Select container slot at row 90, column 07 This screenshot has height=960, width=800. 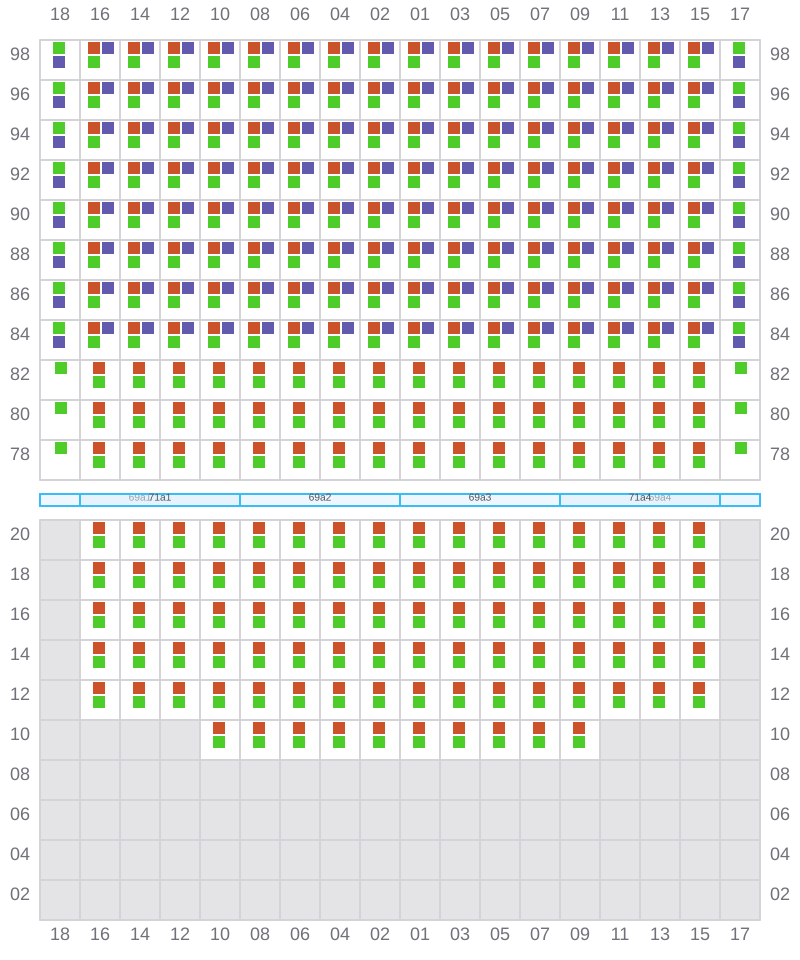540,220
